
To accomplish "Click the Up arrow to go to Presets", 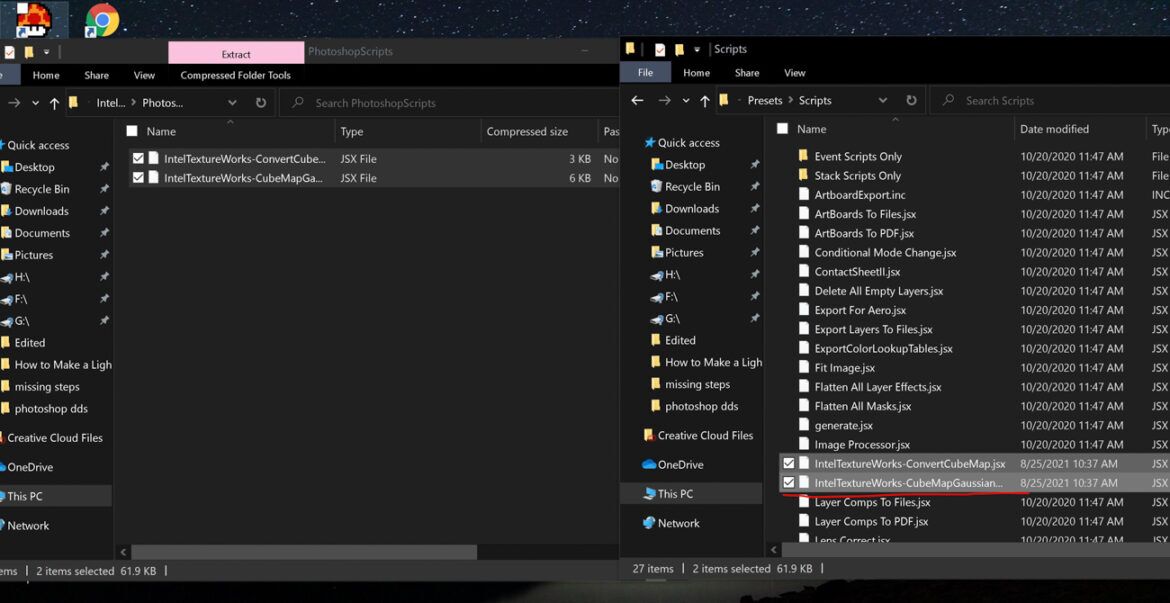I will 703,100.
